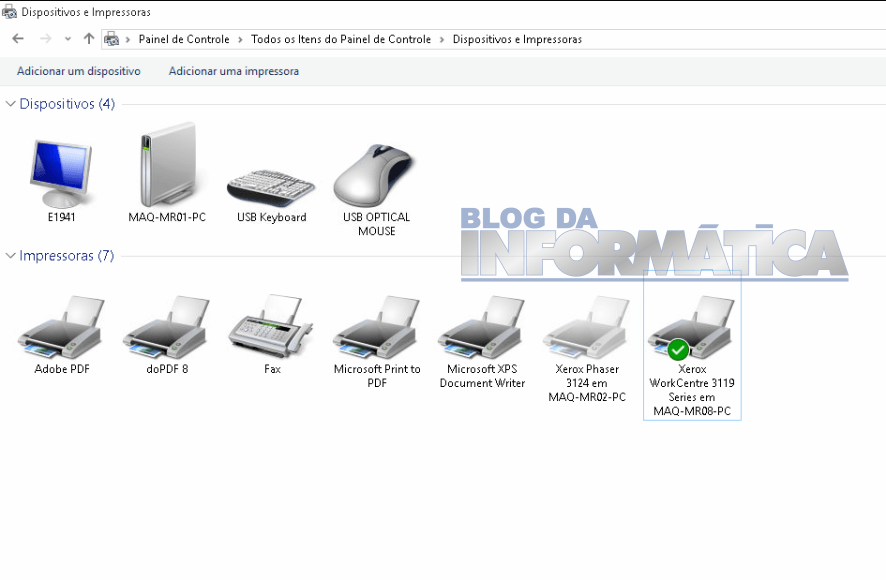The width and height of the screenshot is (886, 580).
Task: Select the USB Keyboard device icon
Action: [x=271, y=188]
